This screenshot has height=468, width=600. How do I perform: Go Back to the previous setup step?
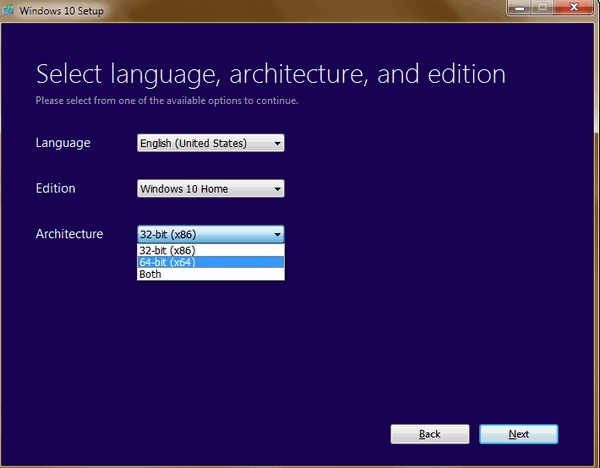[430, 434]
